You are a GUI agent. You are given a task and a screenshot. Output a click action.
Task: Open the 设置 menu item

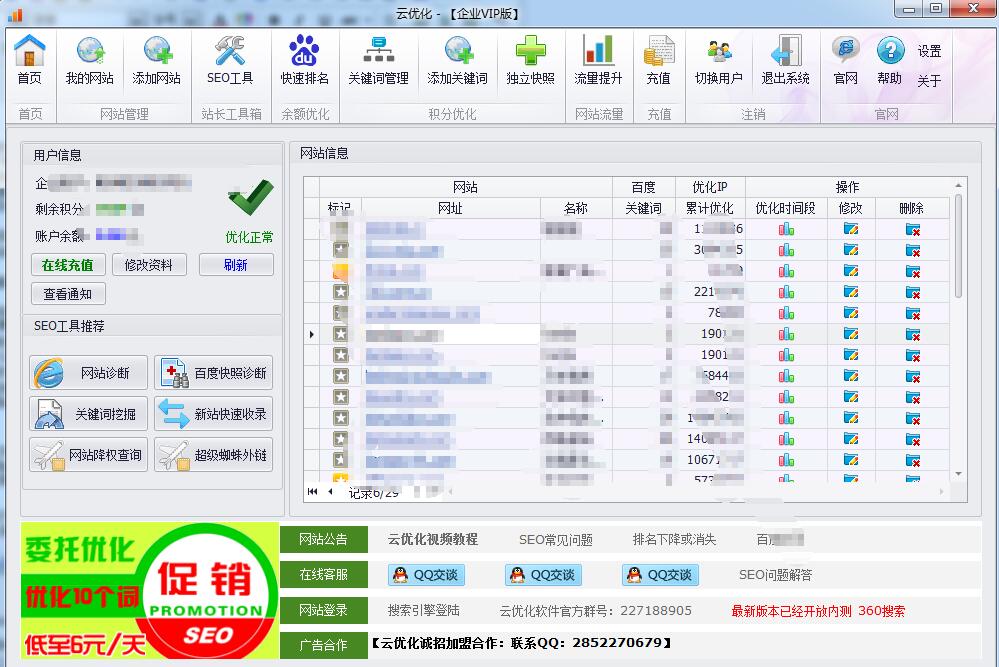click(929, 51)
